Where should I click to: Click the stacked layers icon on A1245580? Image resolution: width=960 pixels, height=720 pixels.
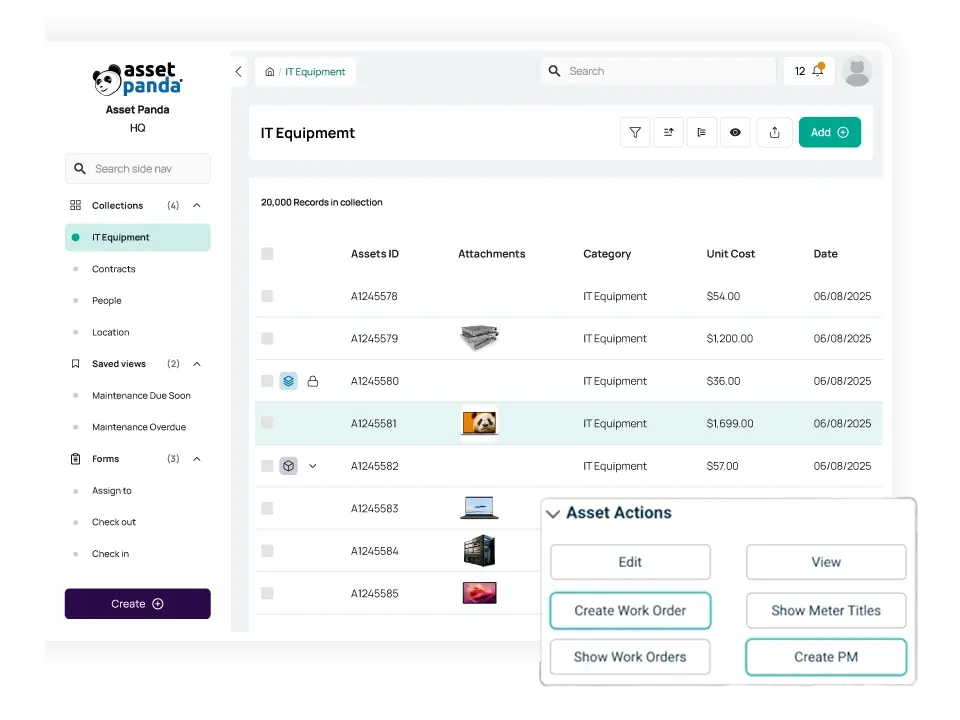288,381
